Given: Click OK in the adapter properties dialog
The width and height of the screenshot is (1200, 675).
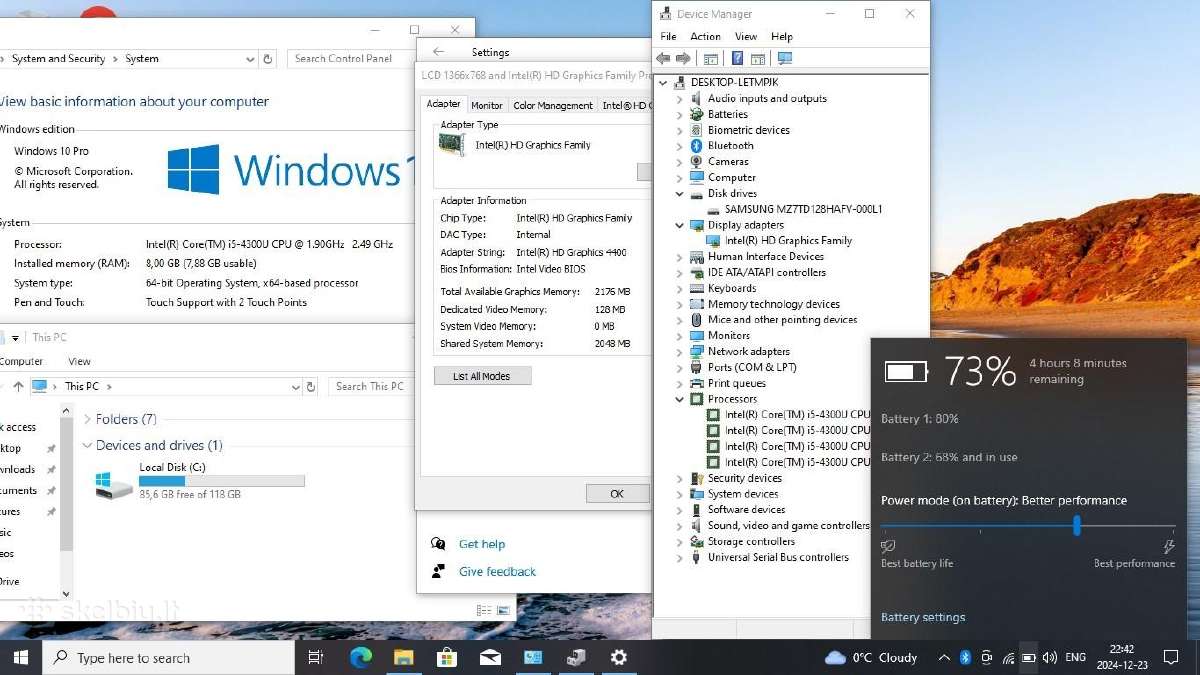Looking at the screenshot, I should (x=617, y=493).
